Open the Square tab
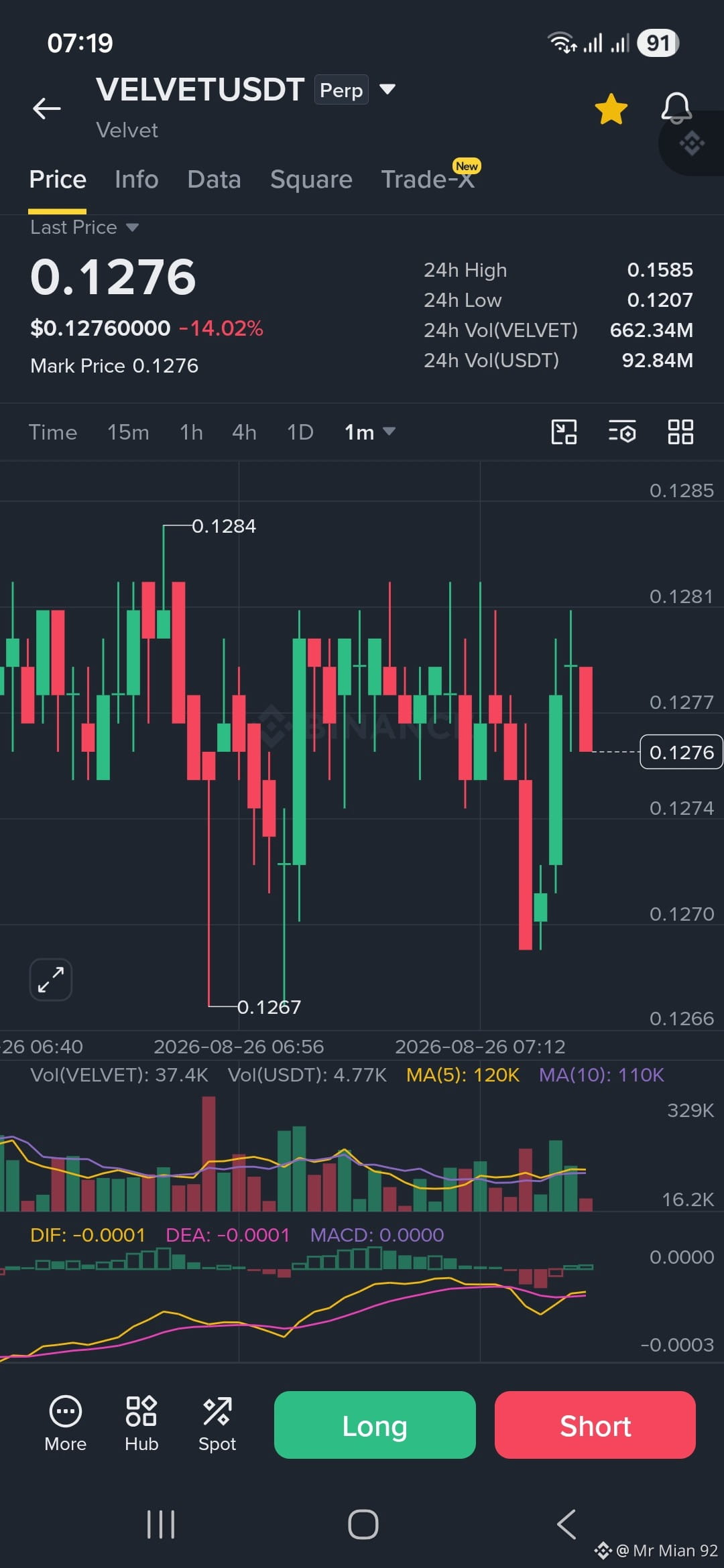724x1568 pixels. point(311,180)
